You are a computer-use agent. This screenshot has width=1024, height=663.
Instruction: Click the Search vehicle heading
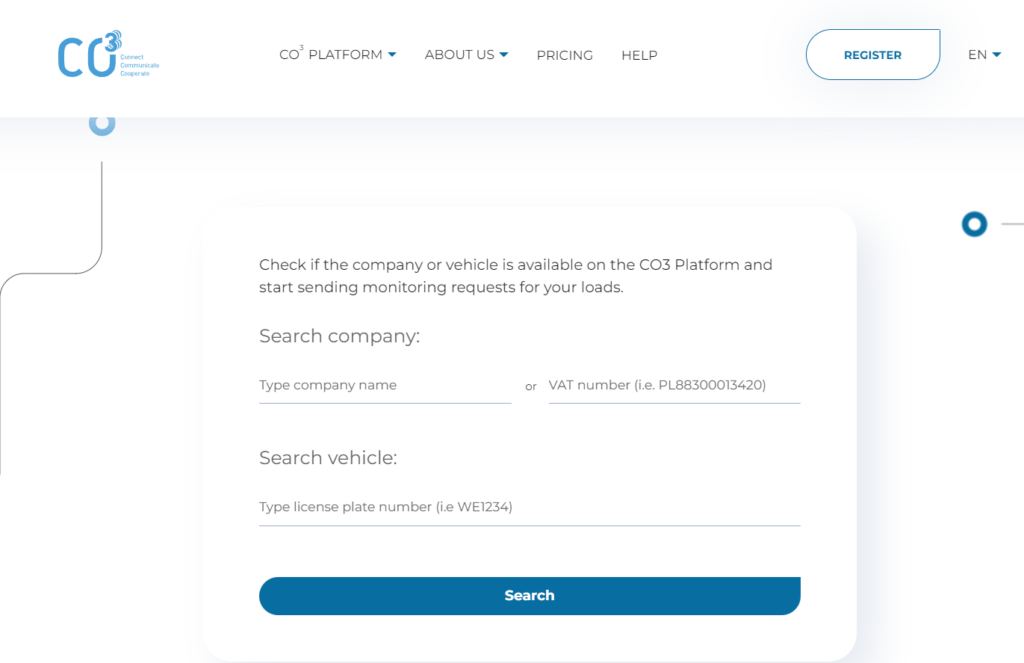point(328,457)
